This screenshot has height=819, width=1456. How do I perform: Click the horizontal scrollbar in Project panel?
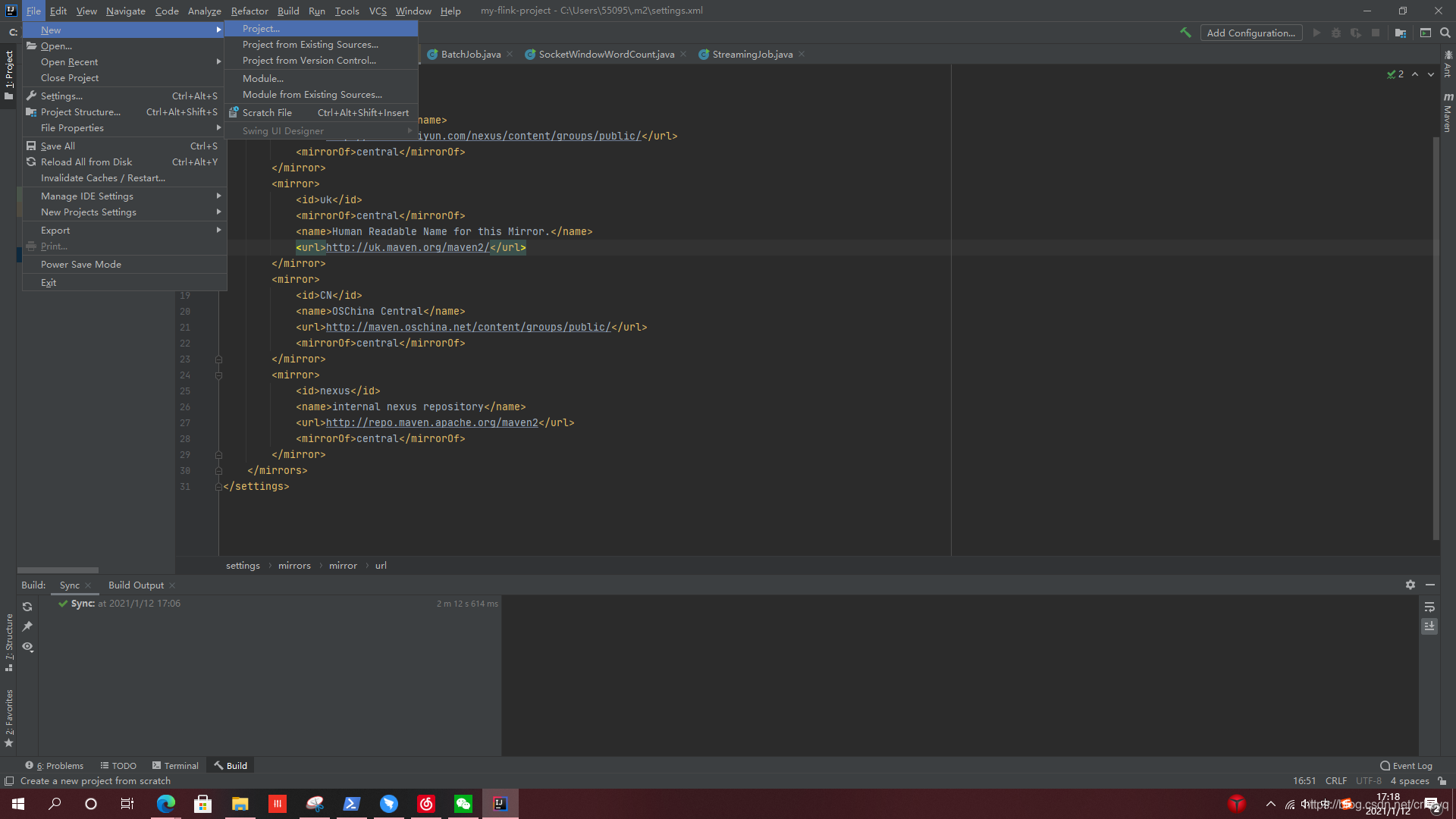coord(58,570)
